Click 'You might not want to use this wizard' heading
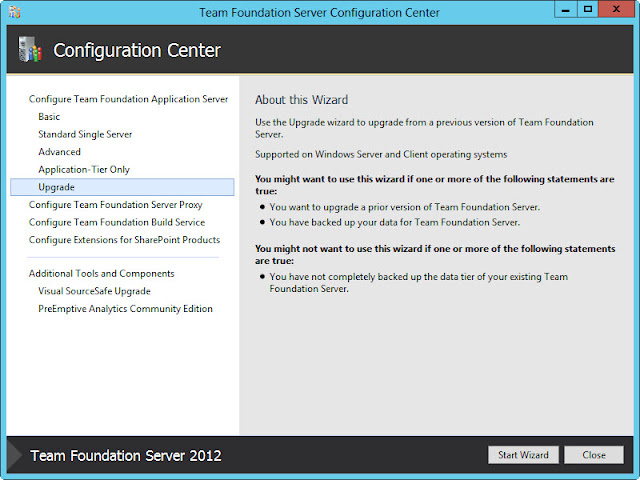The width and height of the screenshot is (640, 480). tap(435, 254)
